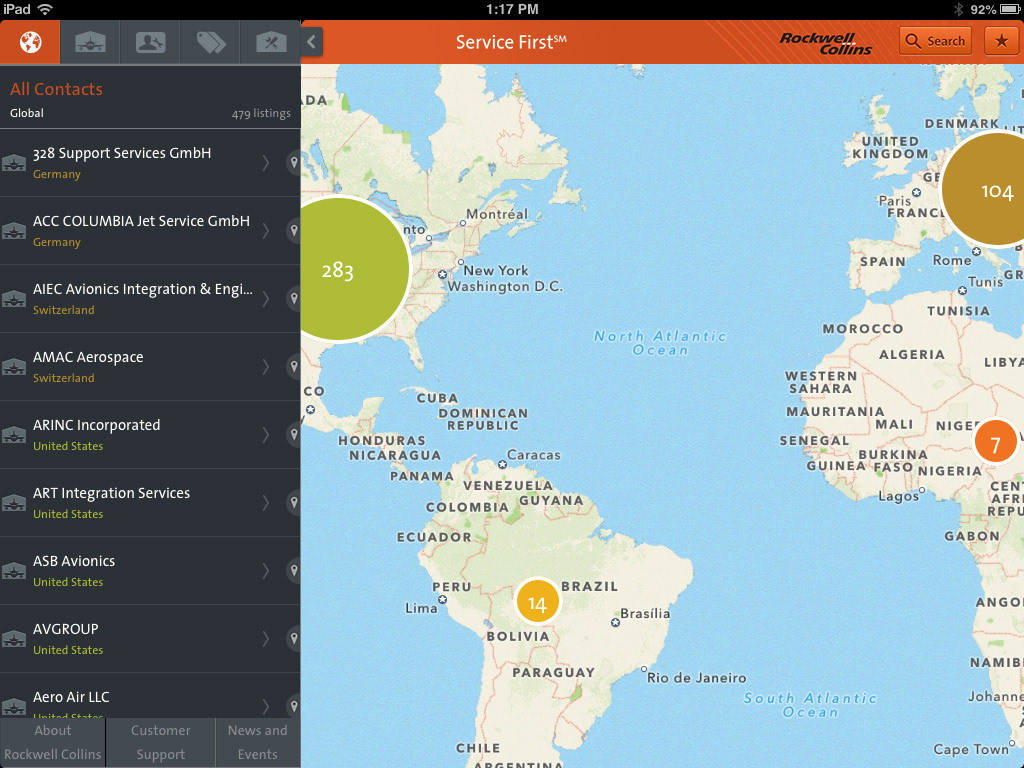
Task: Click the Search button
Action: click(x=935, y=41)
